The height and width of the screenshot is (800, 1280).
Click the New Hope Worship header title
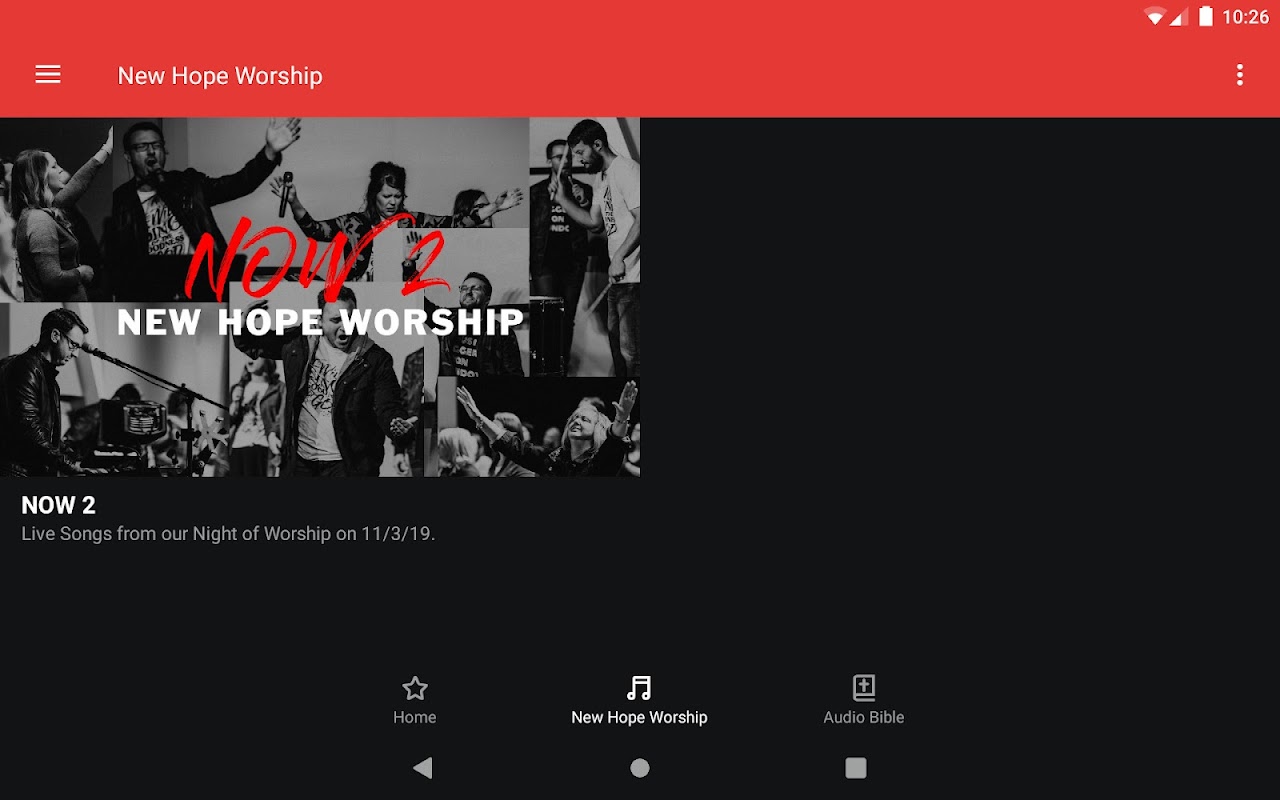(x=220, y=76)
